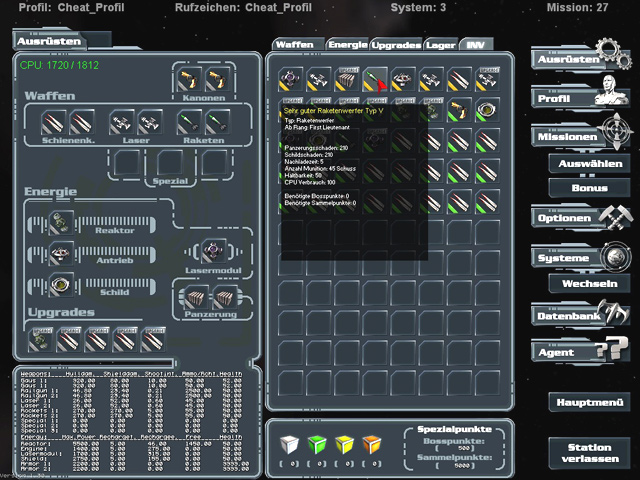Click the Wechseln button
640x480 pixels.
(590, 284)
